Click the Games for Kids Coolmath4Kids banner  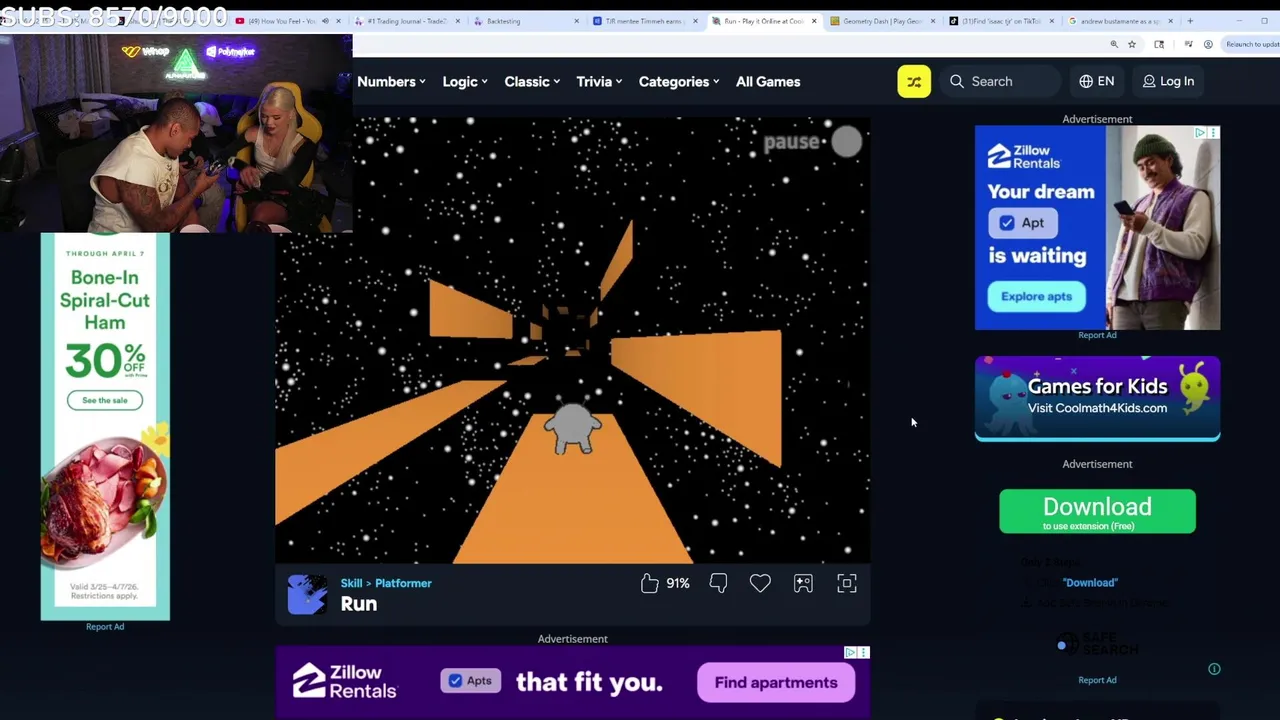pyautogui.click(x=1097, y=398)
